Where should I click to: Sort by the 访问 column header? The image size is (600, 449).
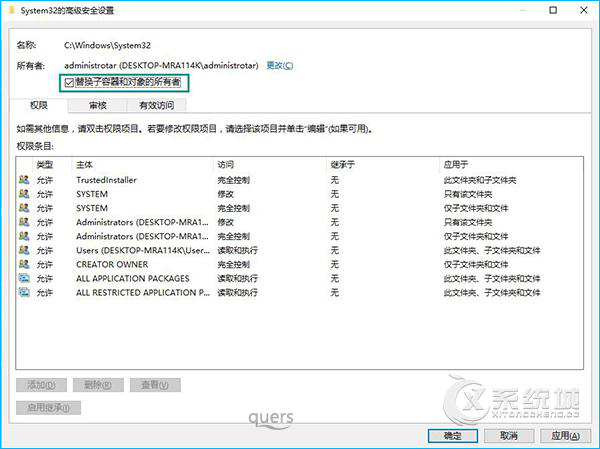click(225, 165)
